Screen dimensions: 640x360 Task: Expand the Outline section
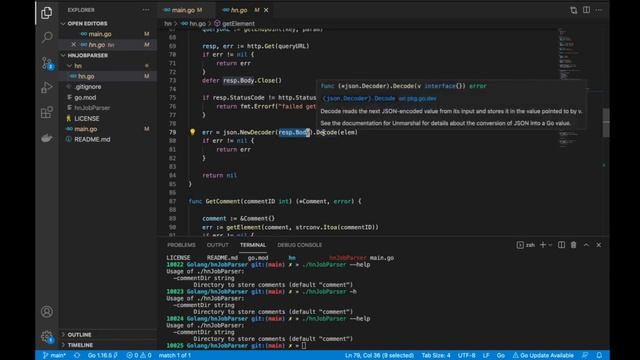tap(79, 335)
